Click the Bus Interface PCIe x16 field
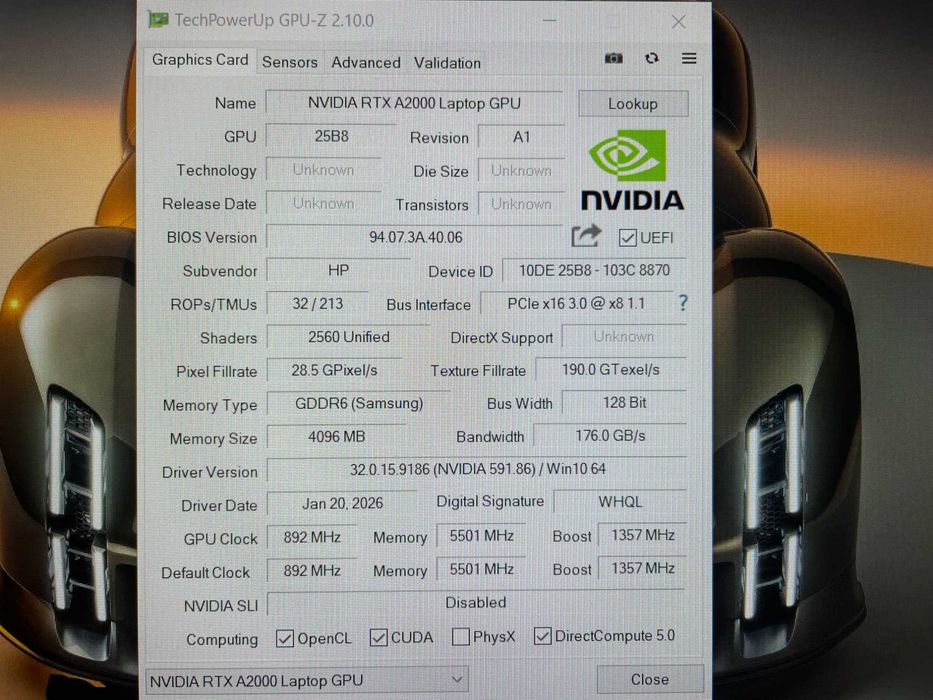The width and height of the screenshot is (933, 700). click(x=576, y=304)
